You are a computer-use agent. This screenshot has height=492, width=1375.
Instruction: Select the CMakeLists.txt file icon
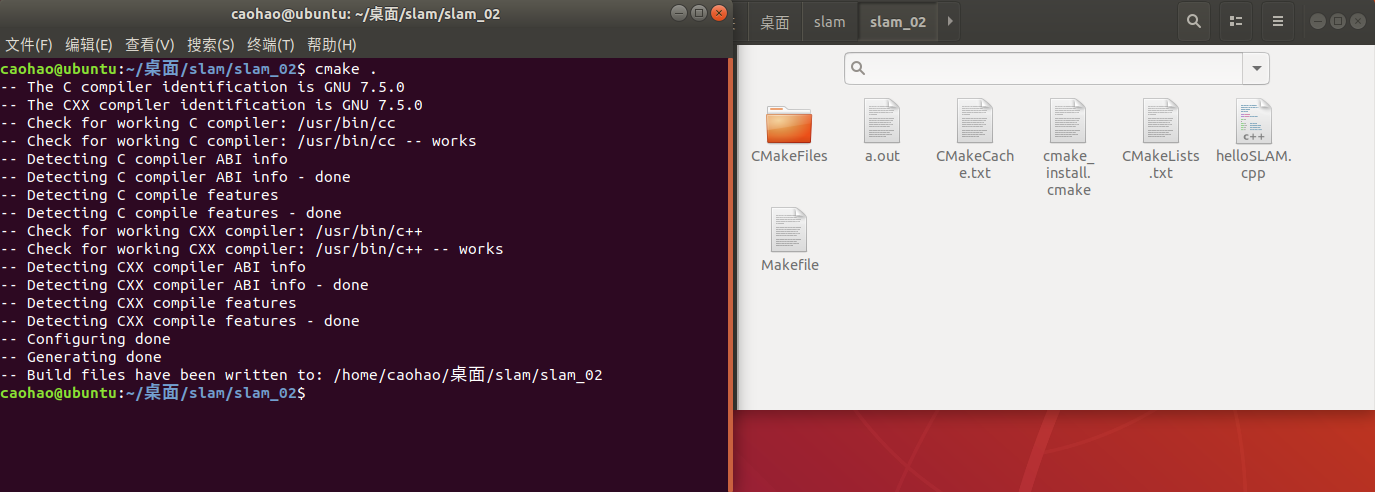1161,121
